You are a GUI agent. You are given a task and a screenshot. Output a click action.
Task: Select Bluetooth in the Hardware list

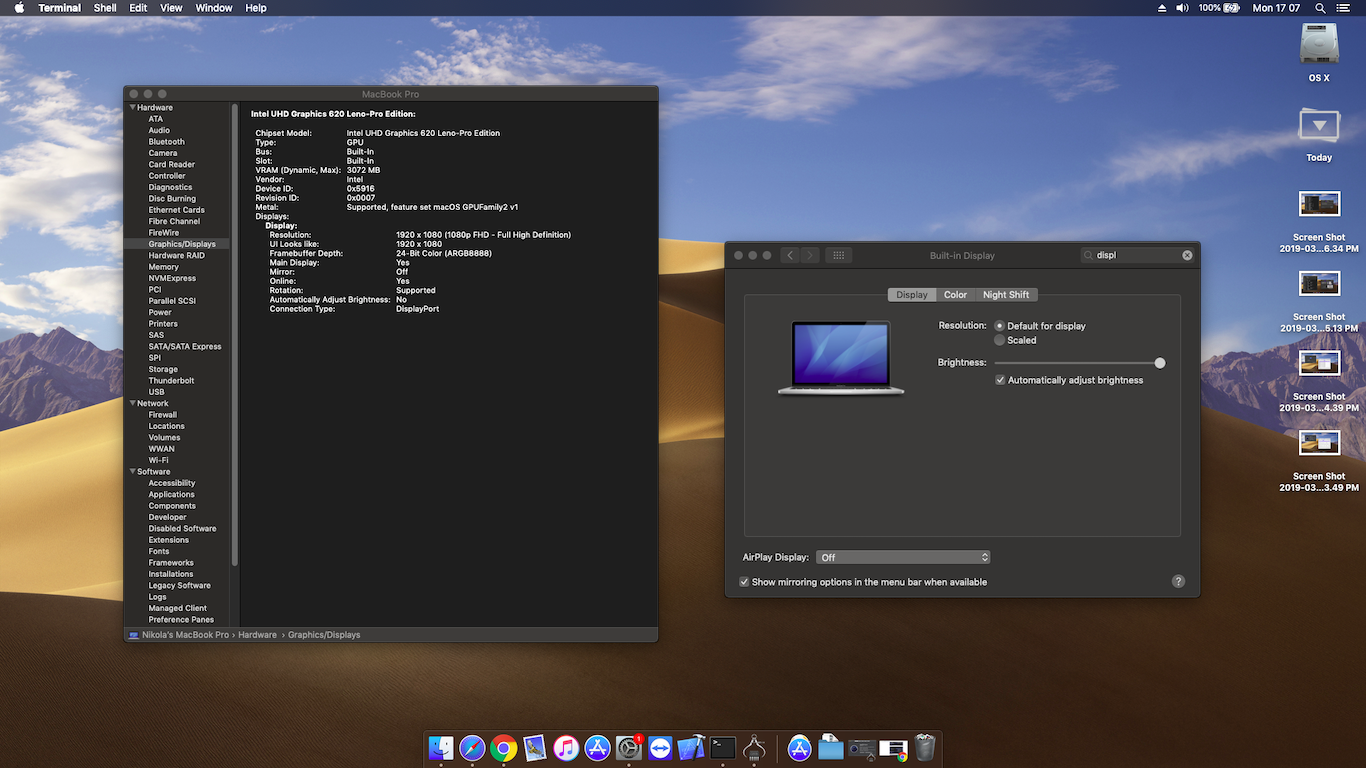coord(166,142)
